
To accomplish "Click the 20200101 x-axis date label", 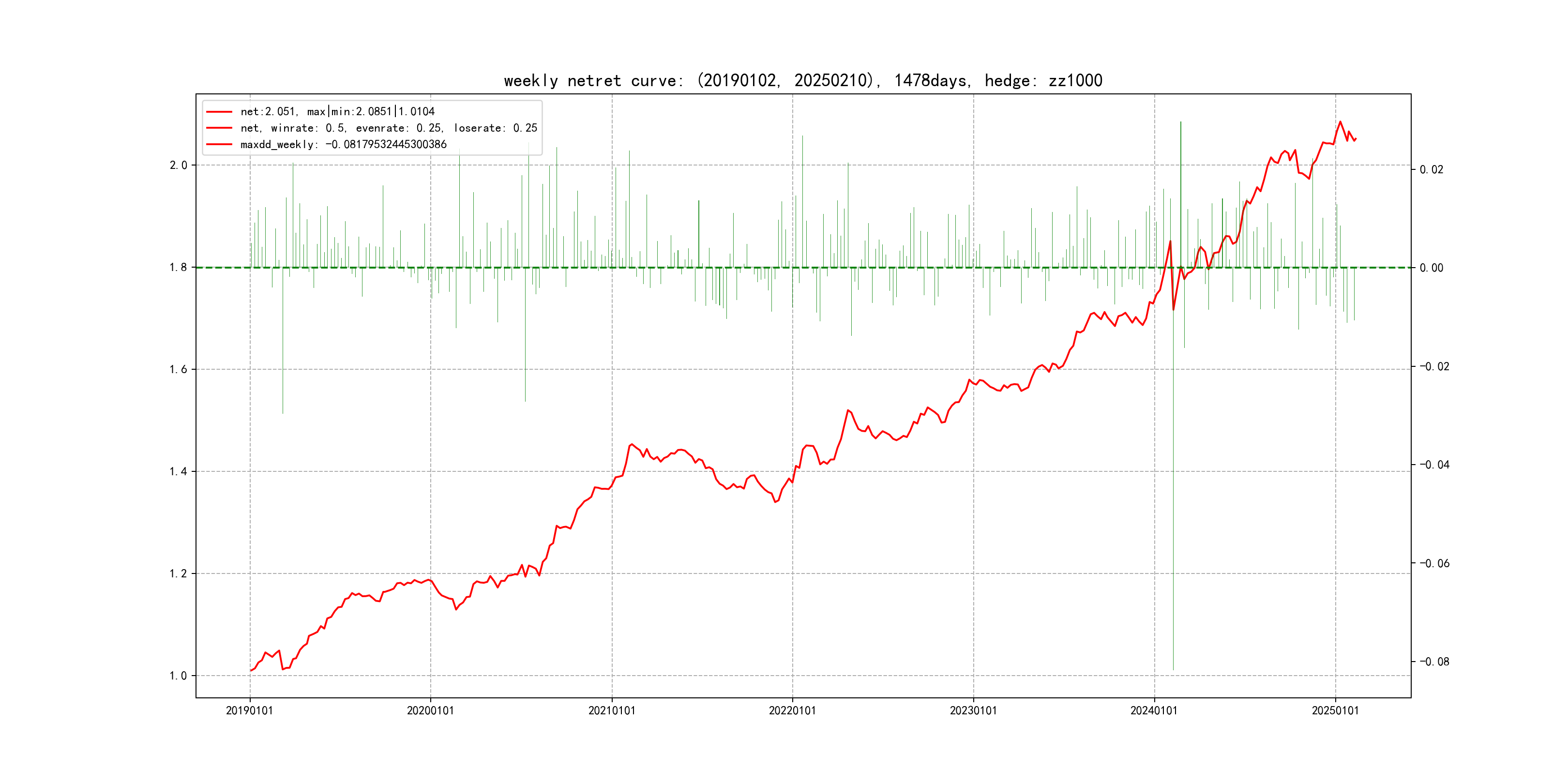I will coord(430,711).
